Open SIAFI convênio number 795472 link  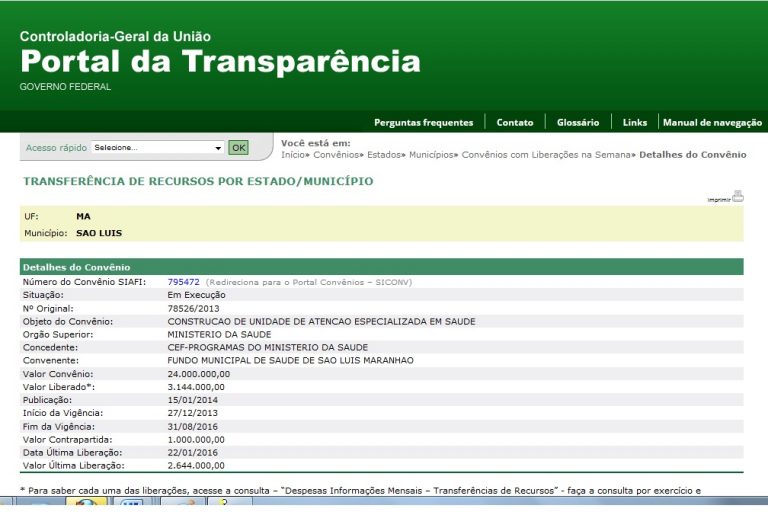click(183, 282)
